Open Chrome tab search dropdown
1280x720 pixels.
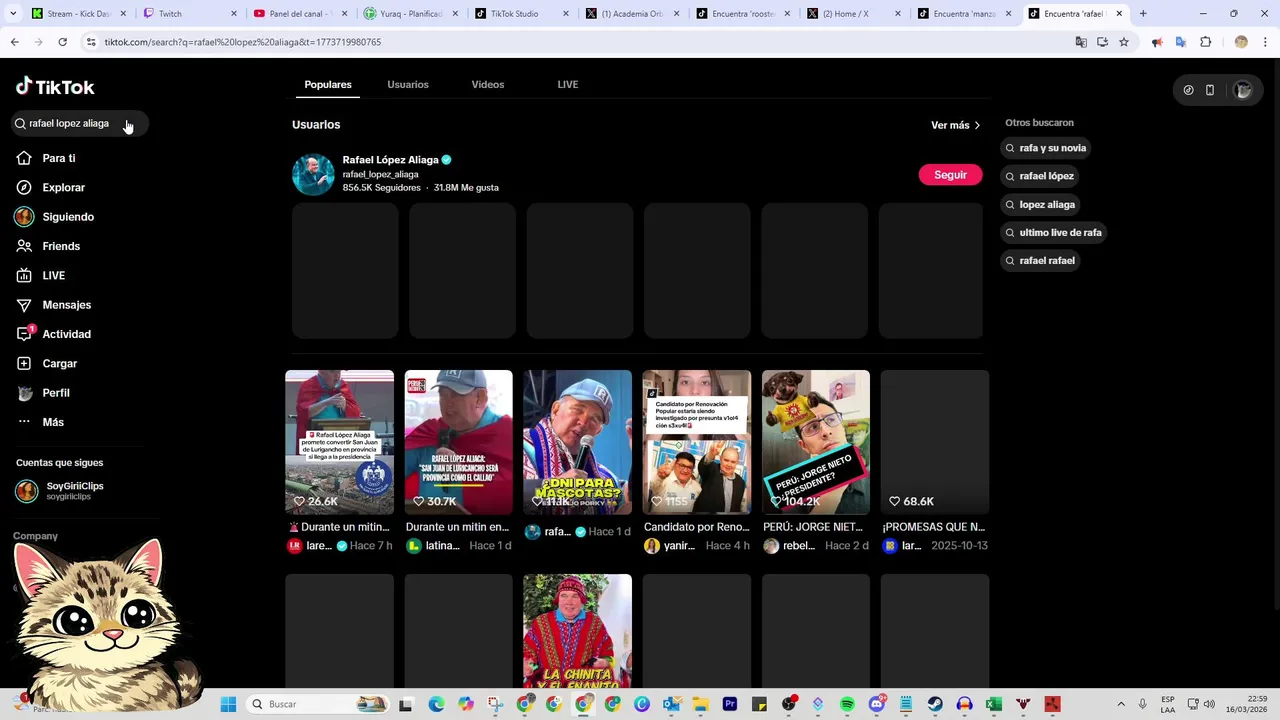click(x=13, y=14)
